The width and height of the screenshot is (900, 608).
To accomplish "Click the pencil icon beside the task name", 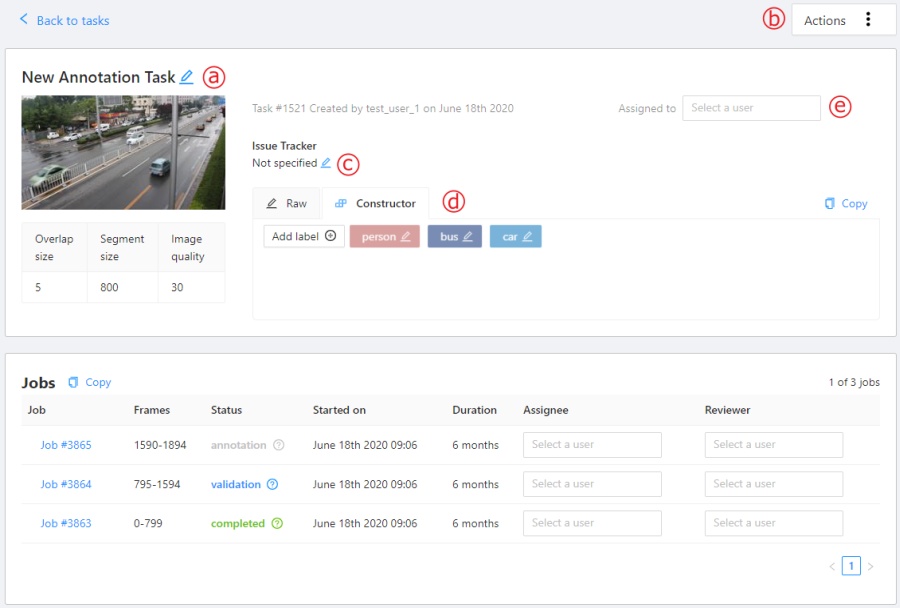I will [x=187, y=77].
